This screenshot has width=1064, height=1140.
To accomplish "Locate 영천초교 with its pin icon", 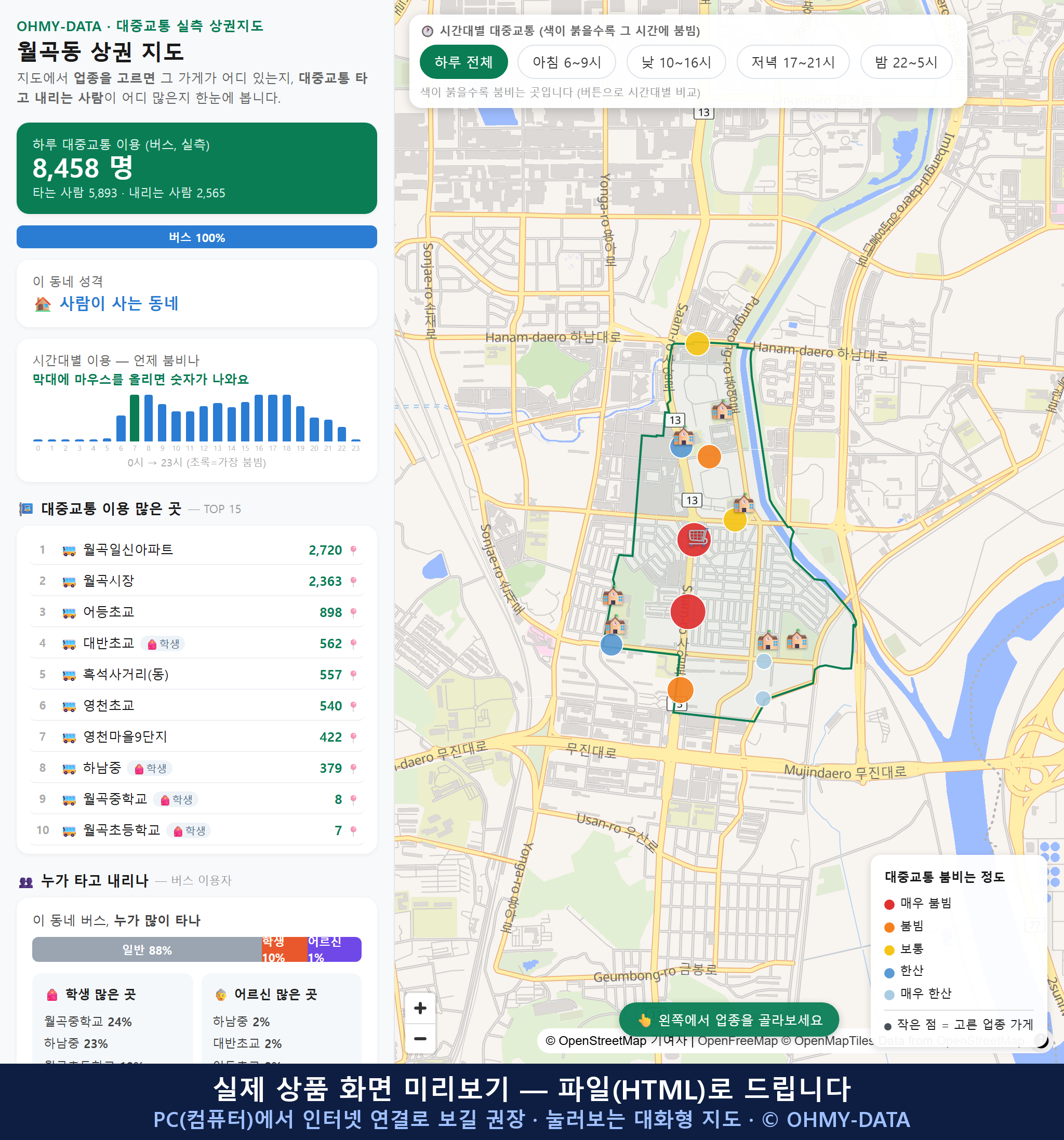I will (x=353, y=706).
